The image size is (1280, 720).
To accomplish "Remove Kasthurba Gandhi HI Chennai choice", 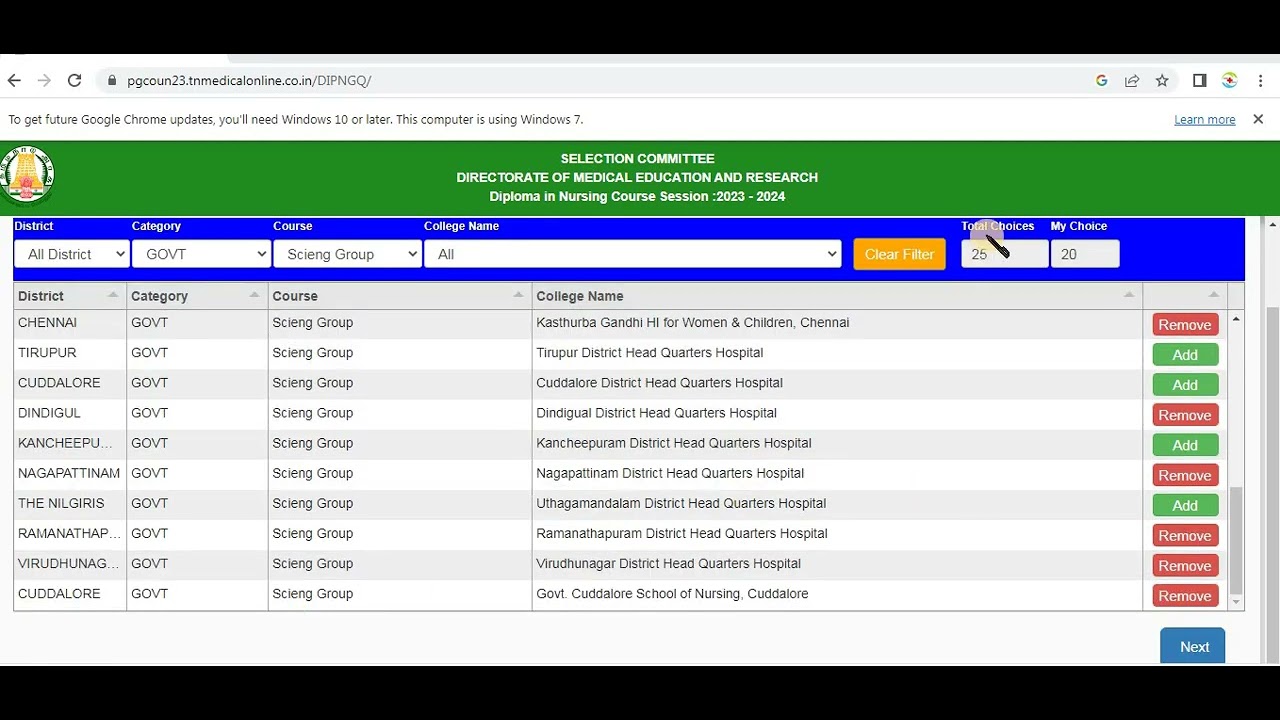I will (1185, 325).
